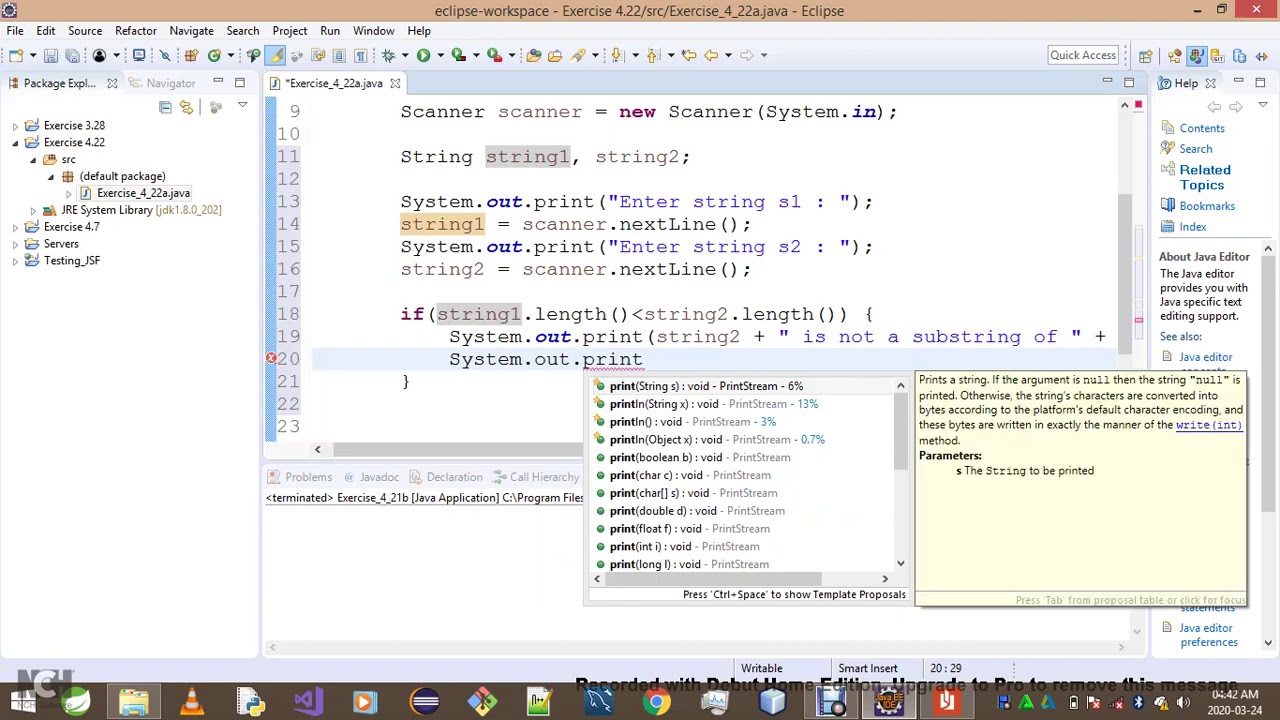Click the Next Annotation arrow icon

[x=617, y=55]
